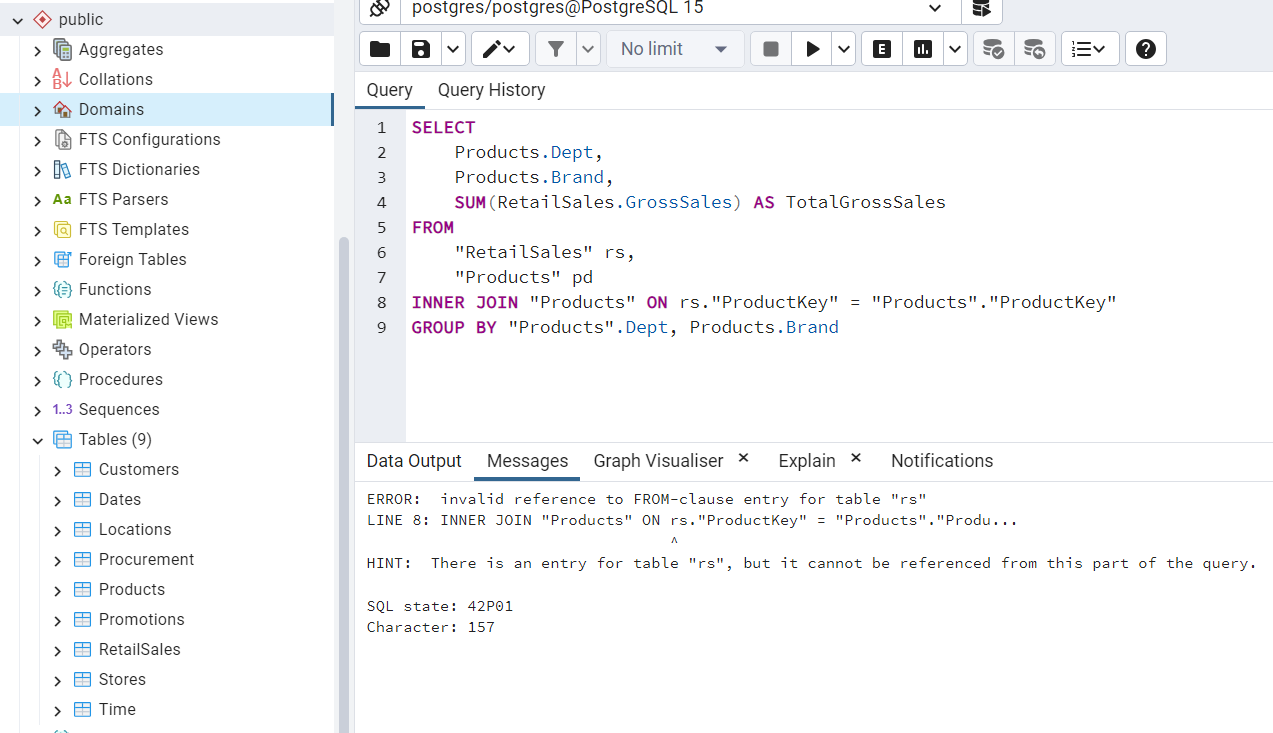Click the connection status link icon
This screenshot has height=733, width=1273.
point(379,8)
